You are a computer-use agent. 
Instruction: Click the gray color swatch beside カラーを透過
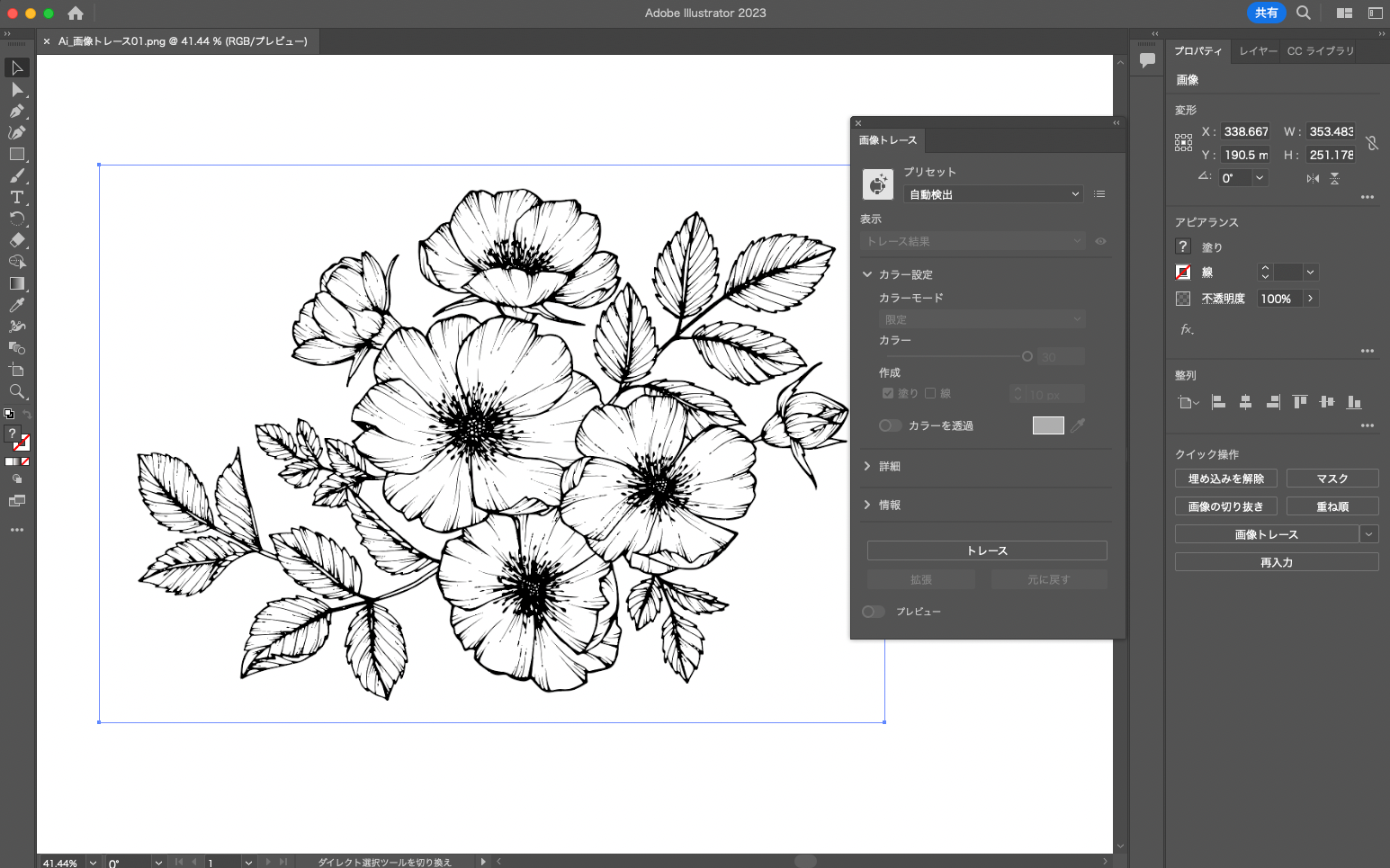pos(1048,425)
